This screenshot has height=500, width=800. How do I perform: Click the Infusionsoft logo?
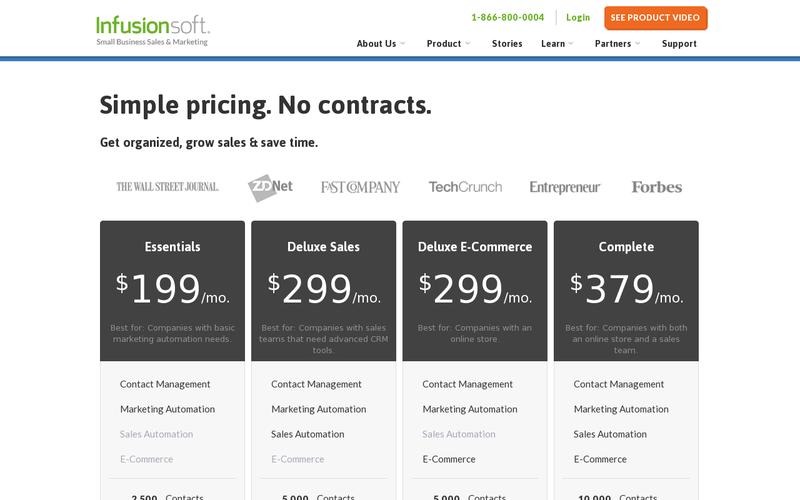tap(153, 30)
